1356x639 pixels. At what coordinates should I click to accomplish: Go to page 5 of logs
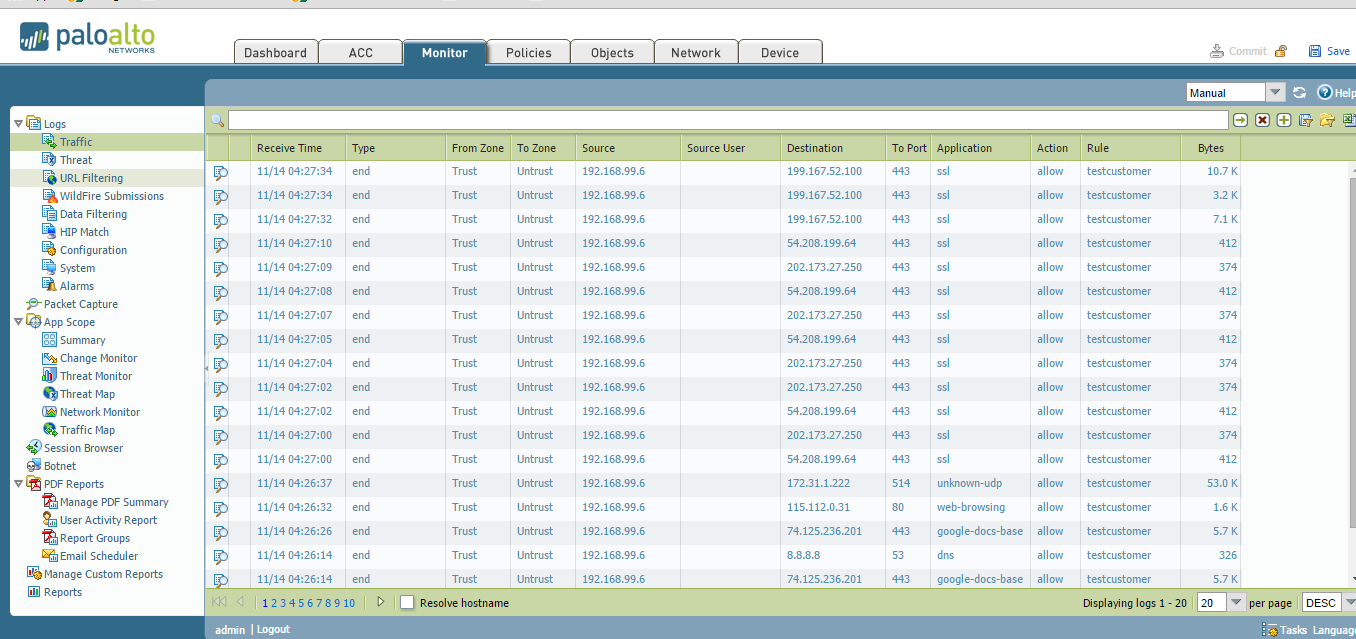click(x=300, y=603)
